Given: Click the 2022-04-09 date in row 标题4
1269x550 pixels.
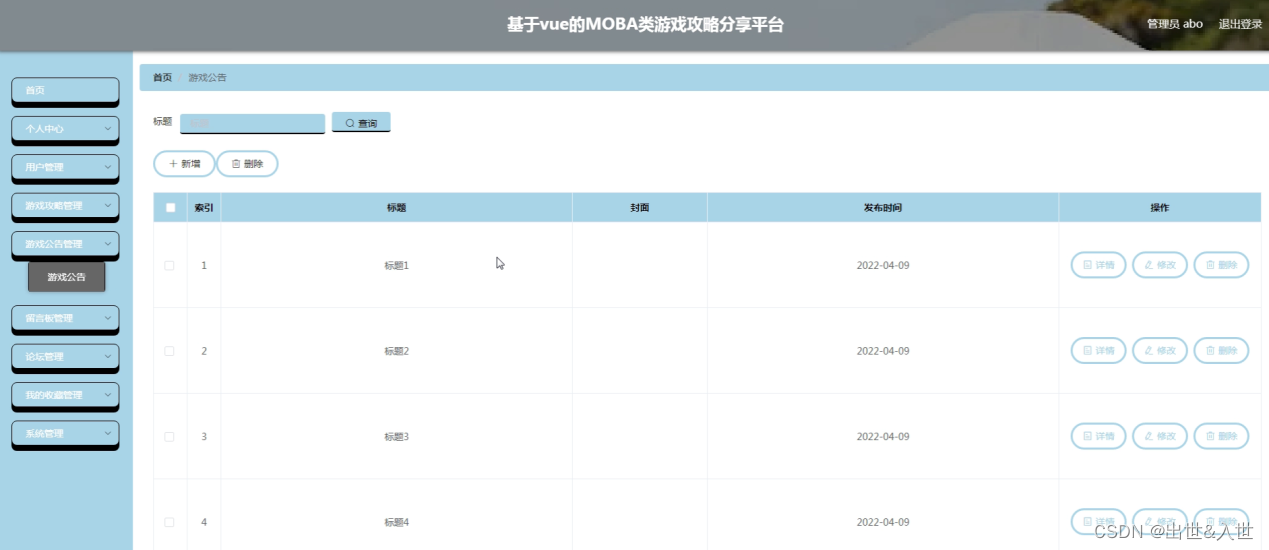Looking at the screenshot, I should tap(883, 522).
